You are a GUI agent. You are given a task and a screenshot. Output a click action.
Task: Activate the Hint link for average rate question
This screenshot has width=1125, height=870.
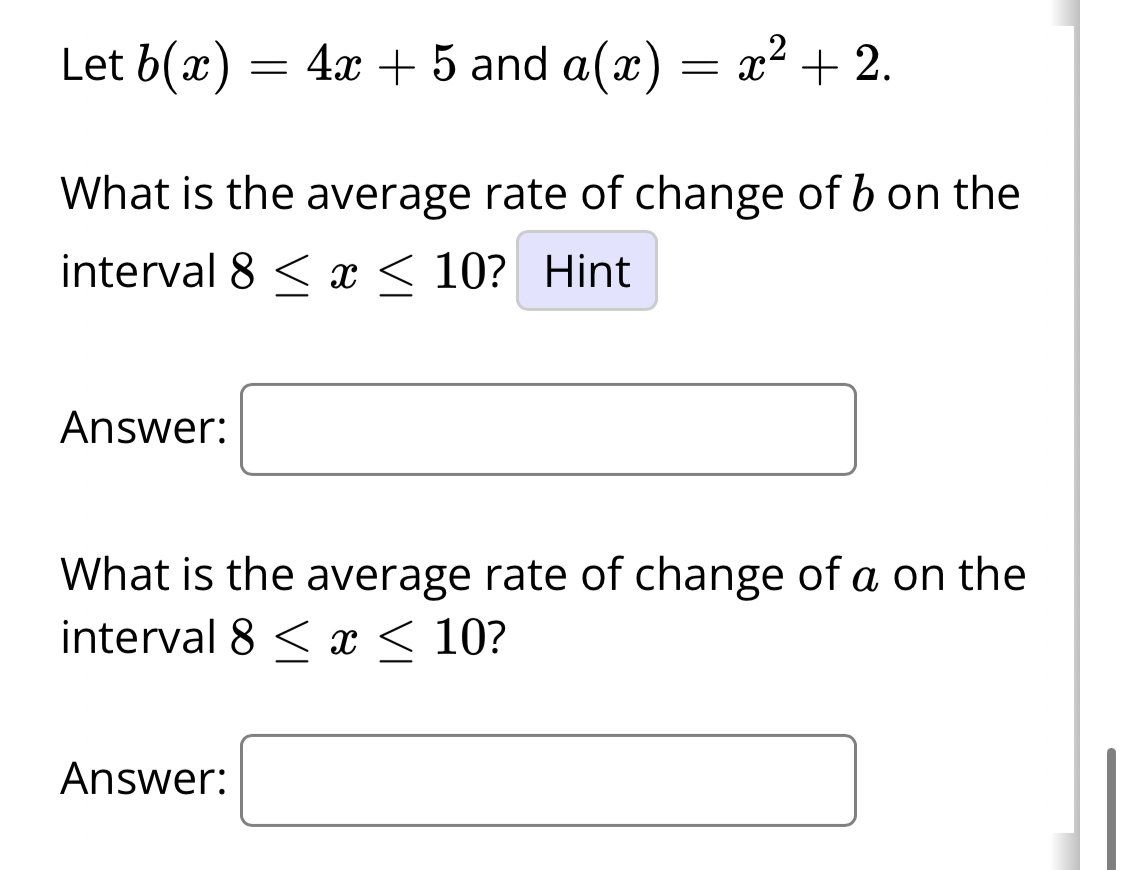pyautogui.click(x=586, y=272)
